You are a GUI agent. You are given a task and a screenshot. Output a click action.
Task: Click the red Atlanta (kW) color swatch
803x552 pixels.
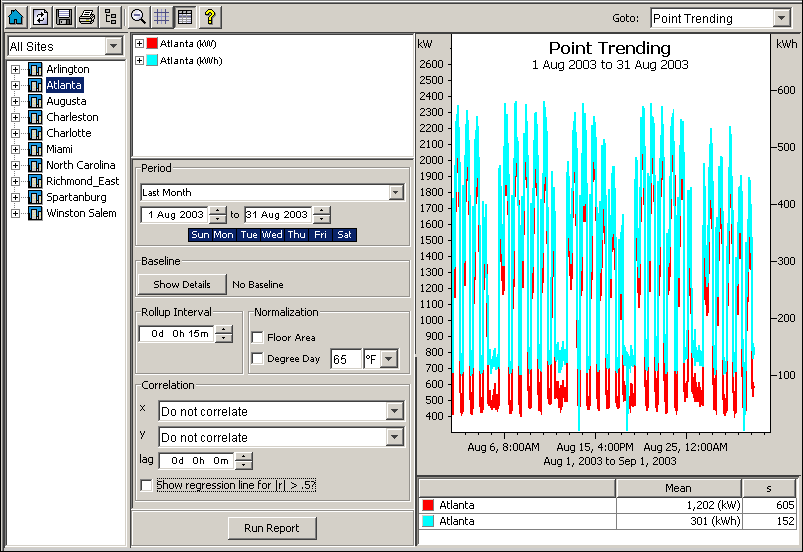[x=152, y=44]
